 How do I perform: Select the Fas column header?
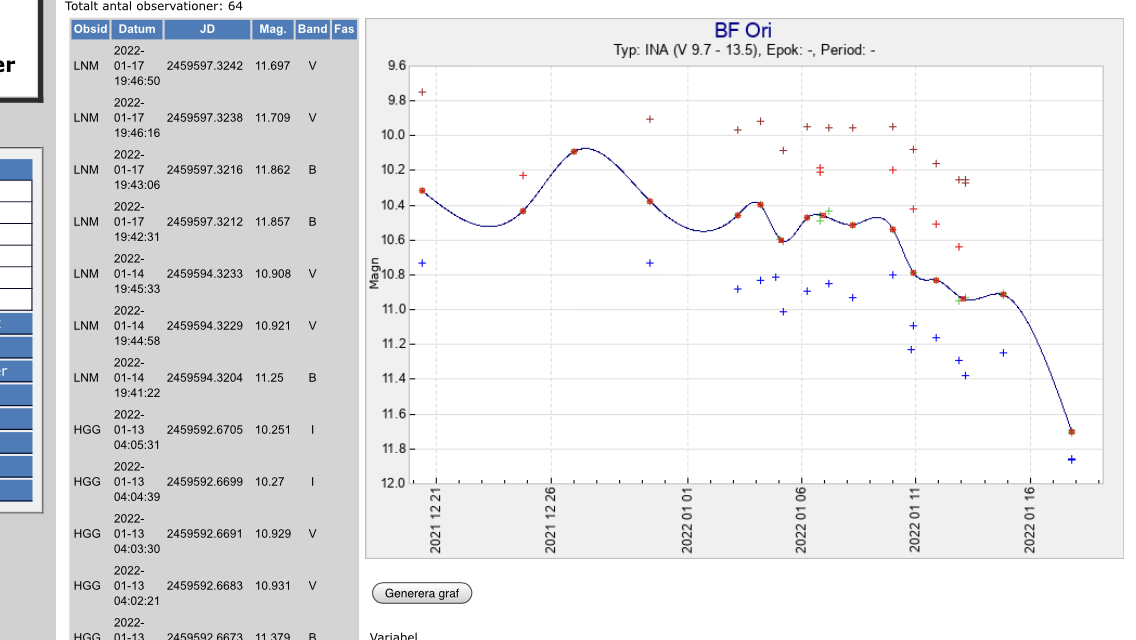pyautogui.click(x=344, y=29)
